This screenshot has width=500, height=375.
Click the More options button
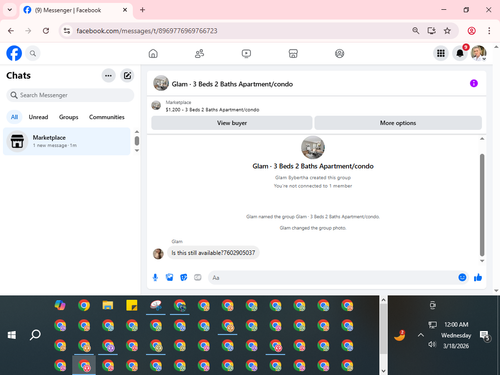(398, 123)
